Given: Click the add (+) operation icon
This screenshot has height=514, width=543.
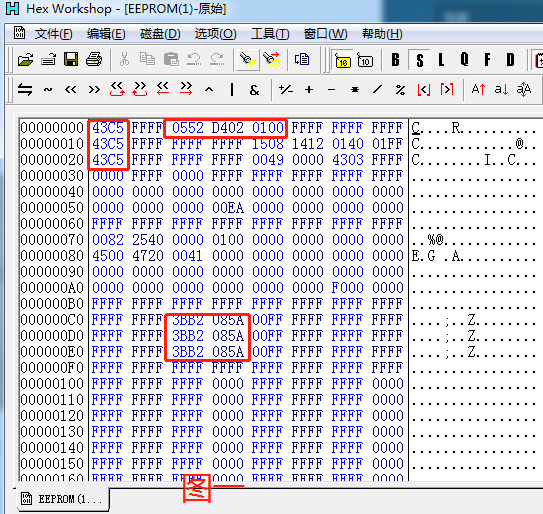Looking at the screenshot, I should pos(309,90).
